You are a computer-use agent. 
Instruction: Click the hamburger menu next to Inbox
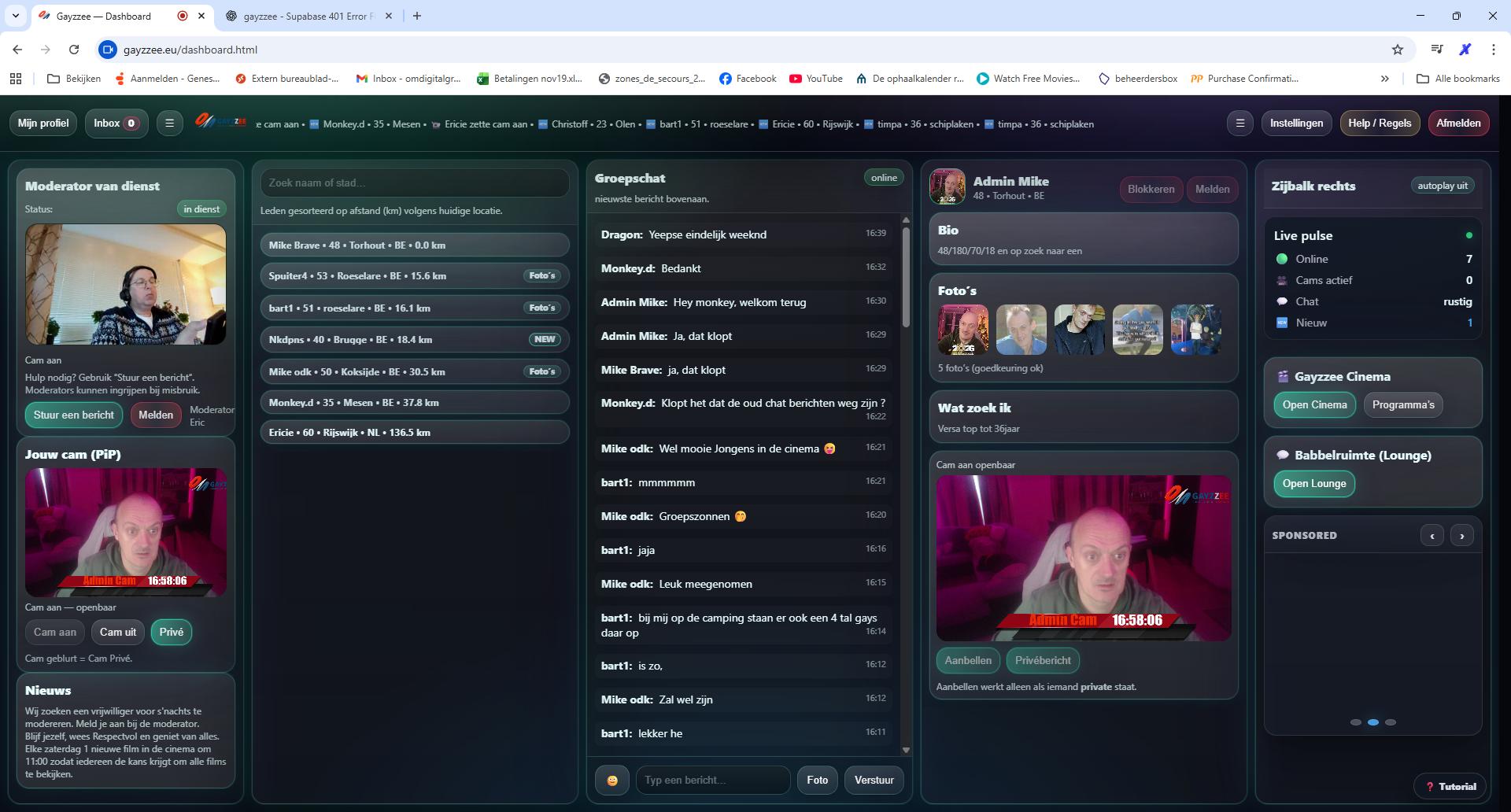tap(169, 124)
